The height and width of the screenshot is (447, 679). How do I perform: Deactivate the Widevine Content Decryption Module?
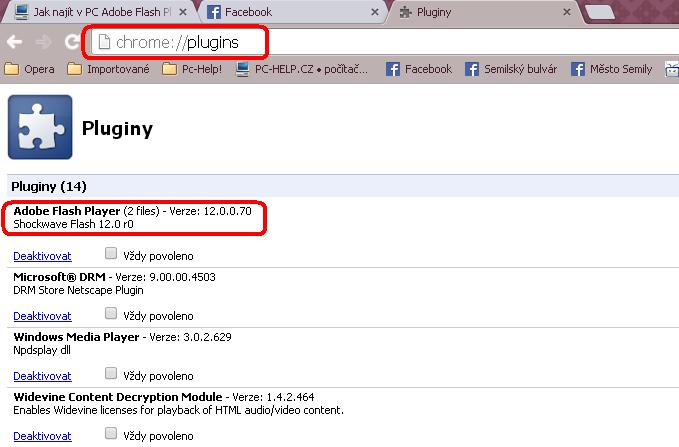point(42,436)
